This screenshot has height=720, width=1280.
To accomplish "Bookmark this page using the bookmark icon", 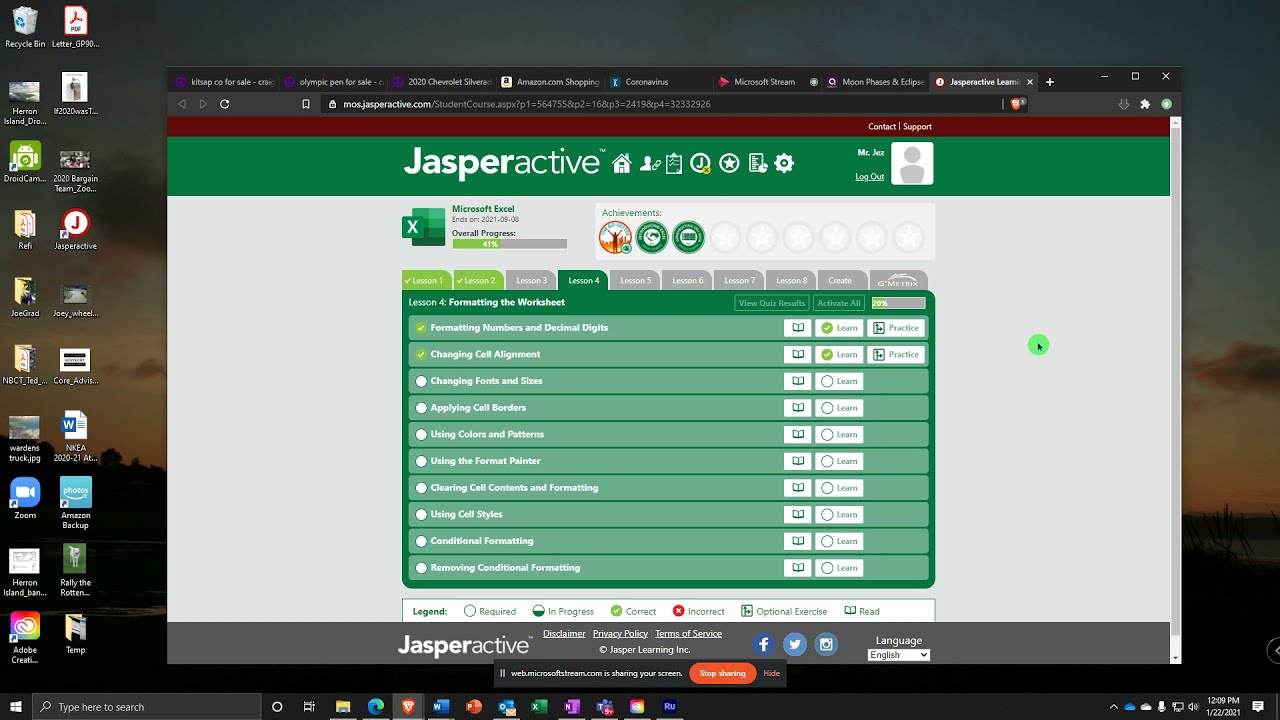I will click(306, 104).
